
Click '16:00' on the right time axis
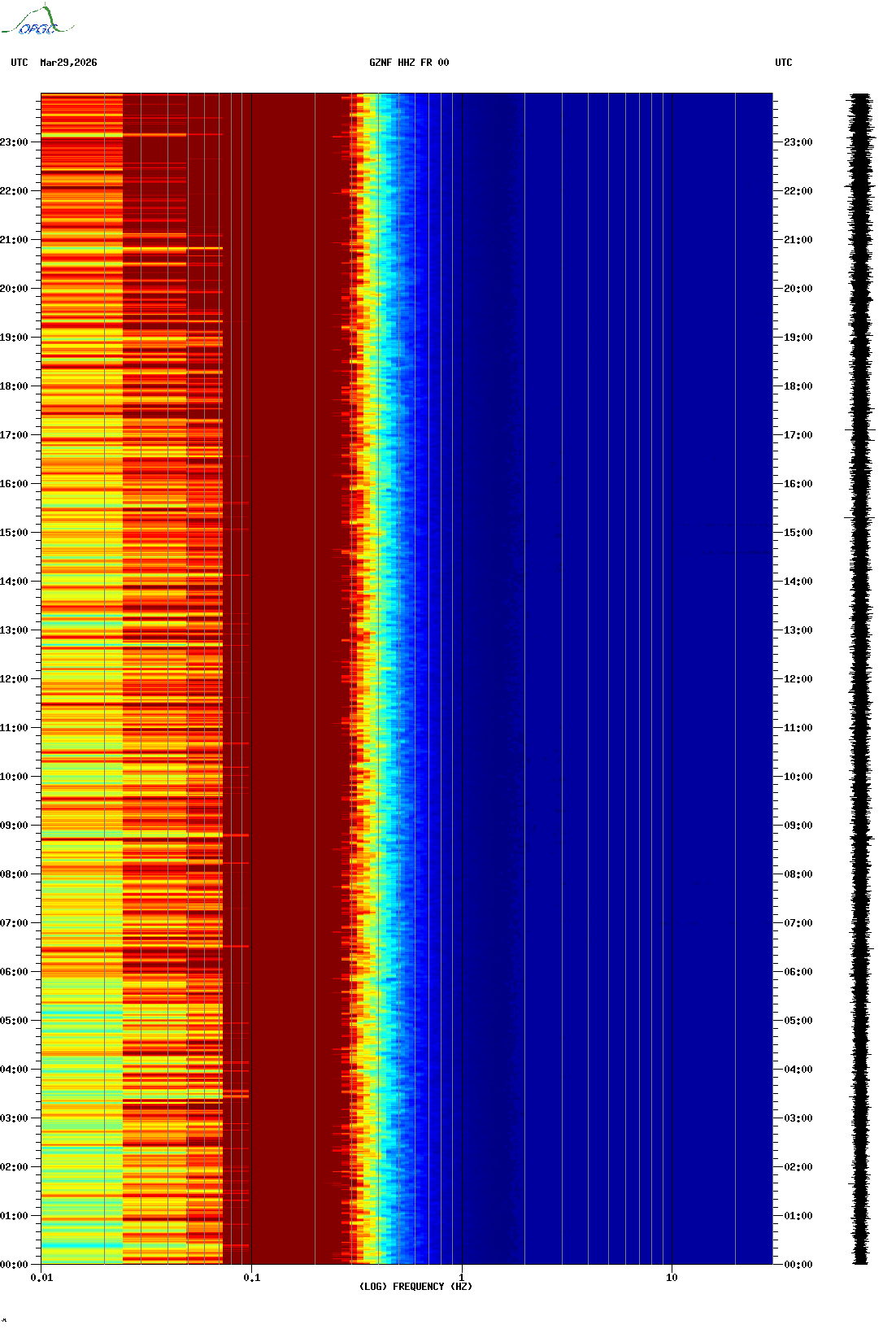point(798,484)
